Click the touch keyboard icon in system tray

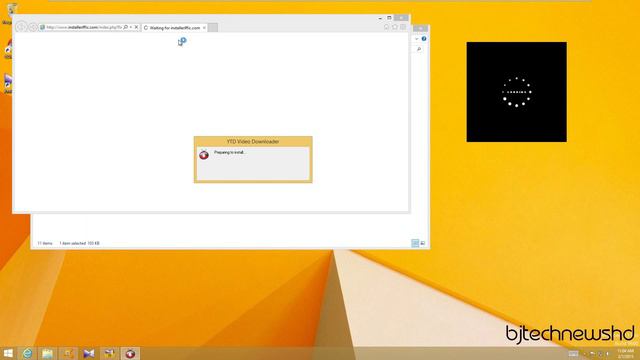(x=573, y=354)
